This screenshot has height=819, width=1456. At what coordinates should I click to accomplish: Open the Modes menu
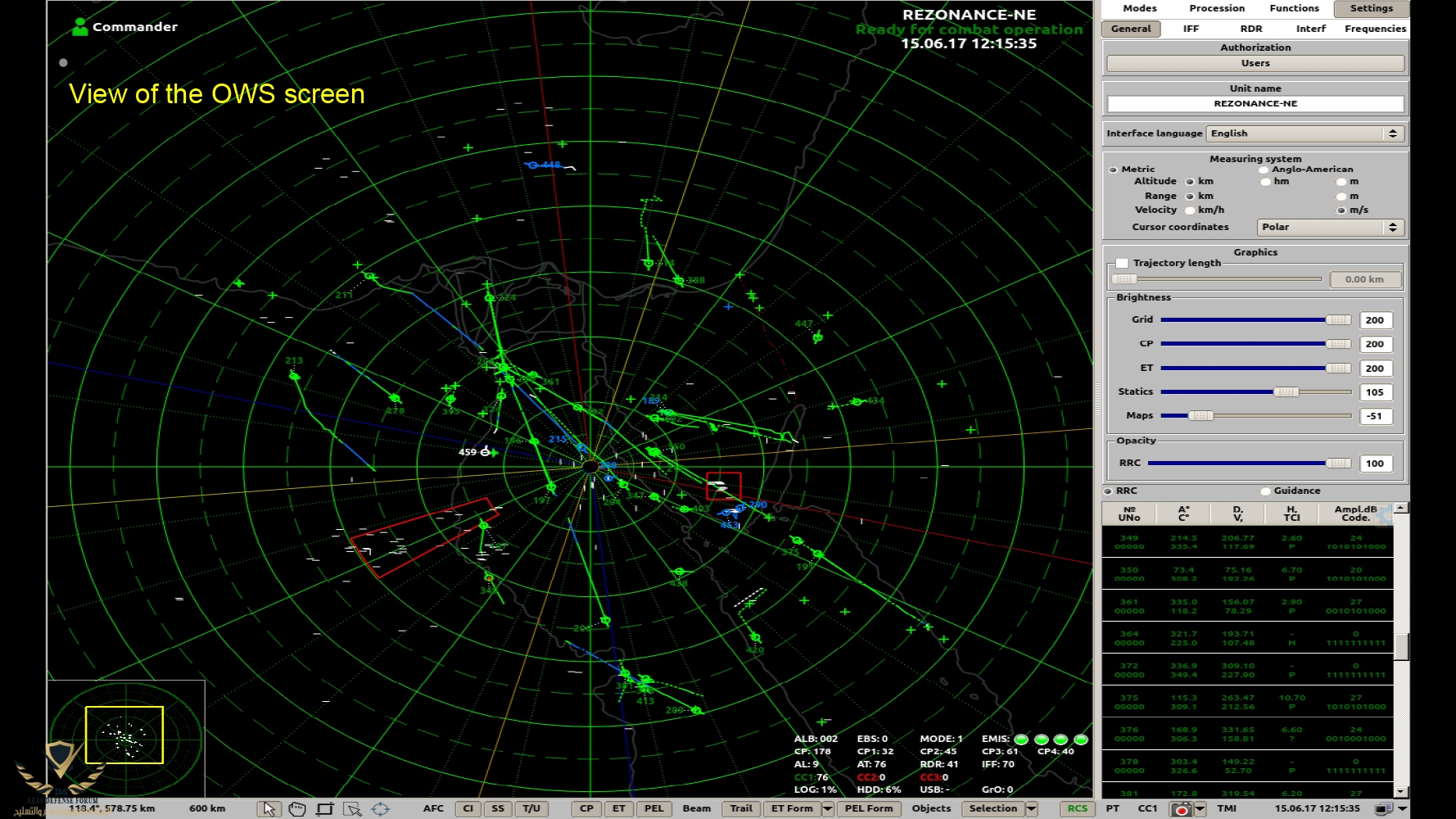click(x=1140, y=8)
